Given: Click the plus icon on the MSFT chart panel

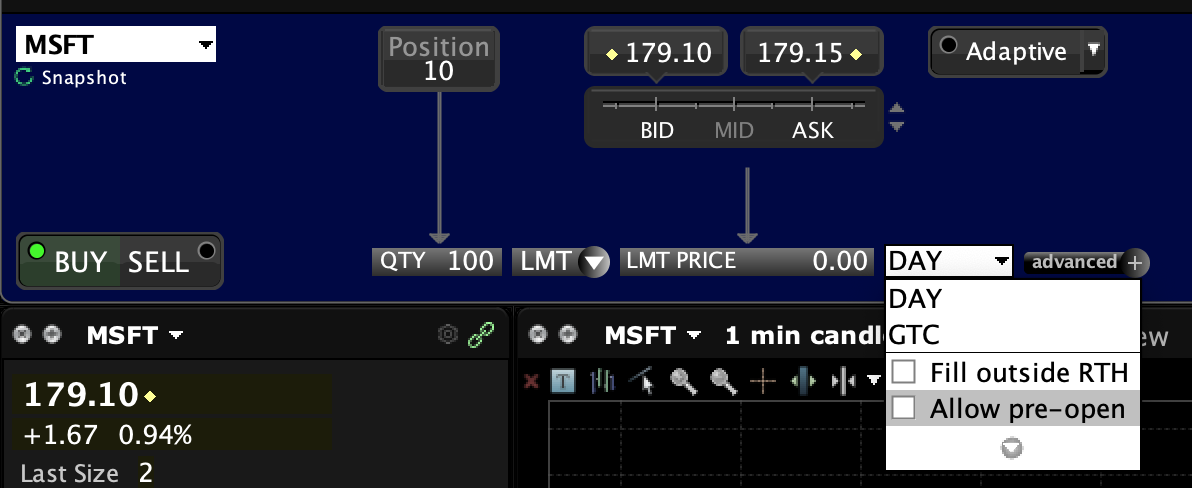Looking at the screenshot, I should click(x=567, y=334).
